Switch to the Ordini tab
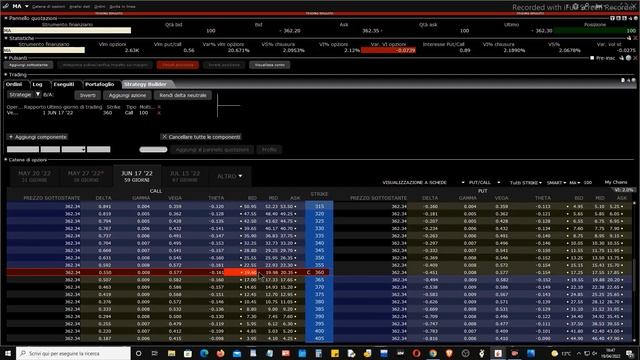Viewport: 640px width, 360px height. (14, 84)
